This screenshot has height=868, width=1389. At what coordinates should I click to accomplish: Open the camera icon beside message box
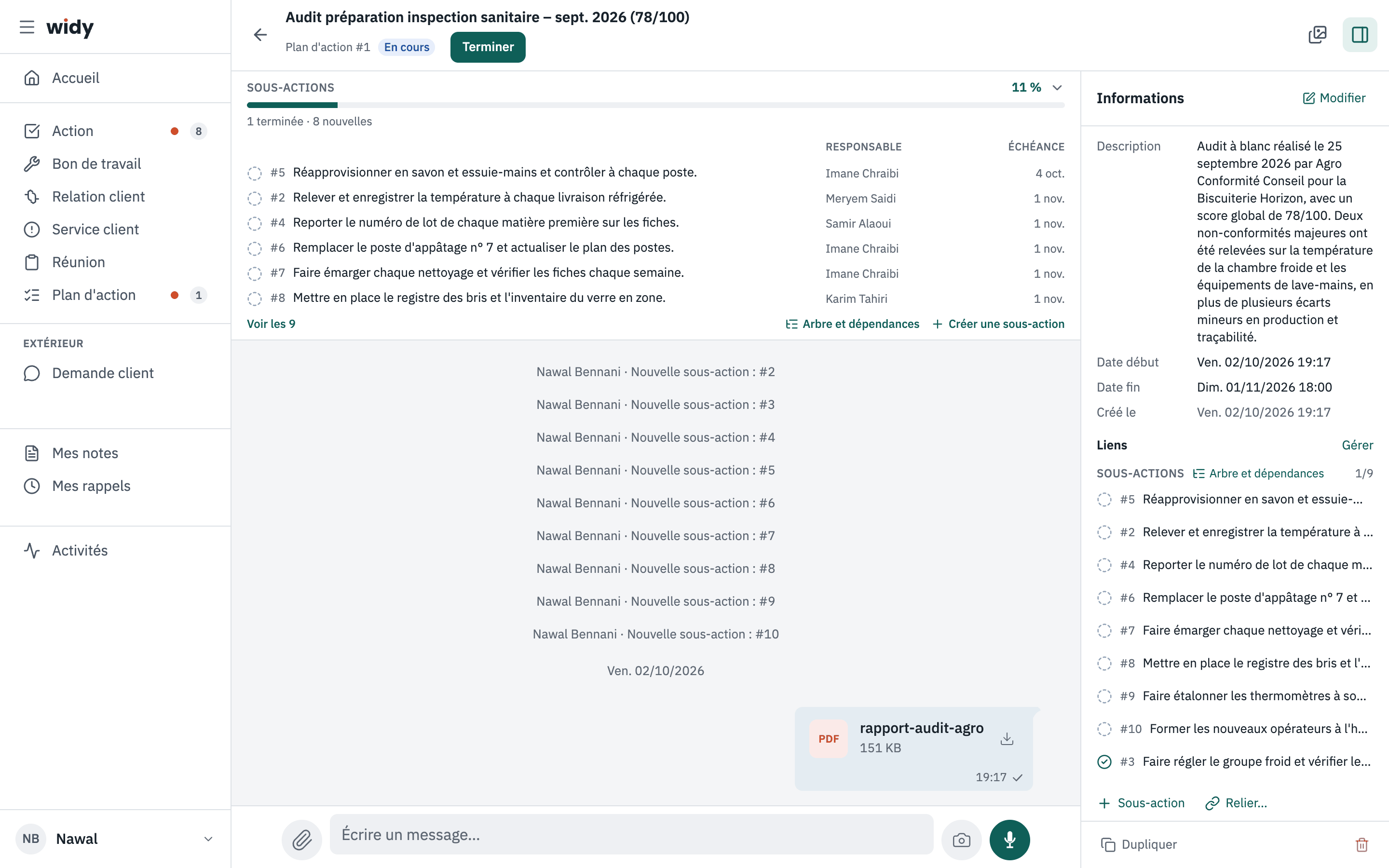pos(961,840)
